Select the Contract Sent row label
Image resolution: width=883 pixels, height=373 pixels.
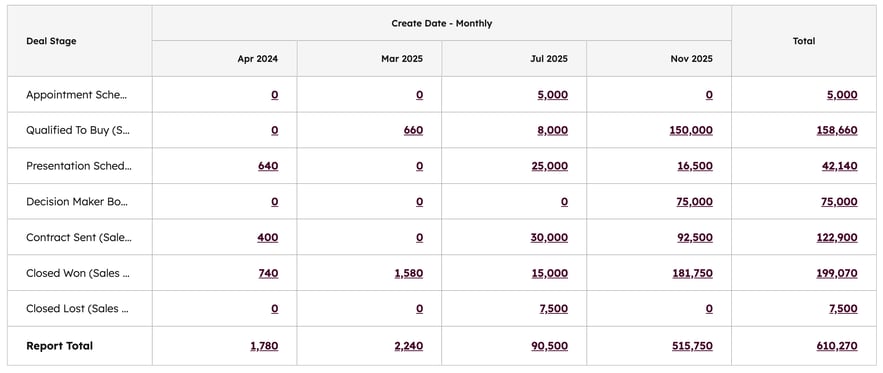tap(79, 238)
